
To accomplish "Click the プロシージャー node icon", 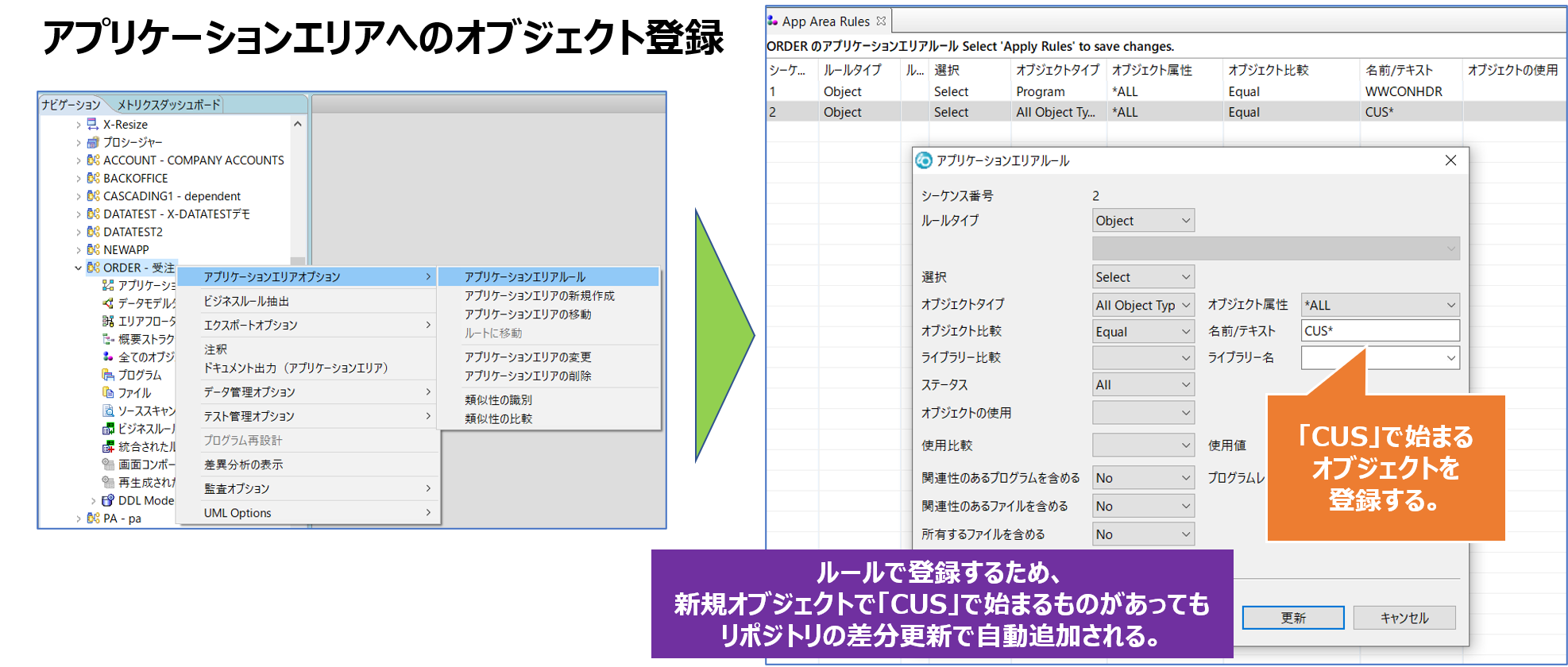I will 93,142.
